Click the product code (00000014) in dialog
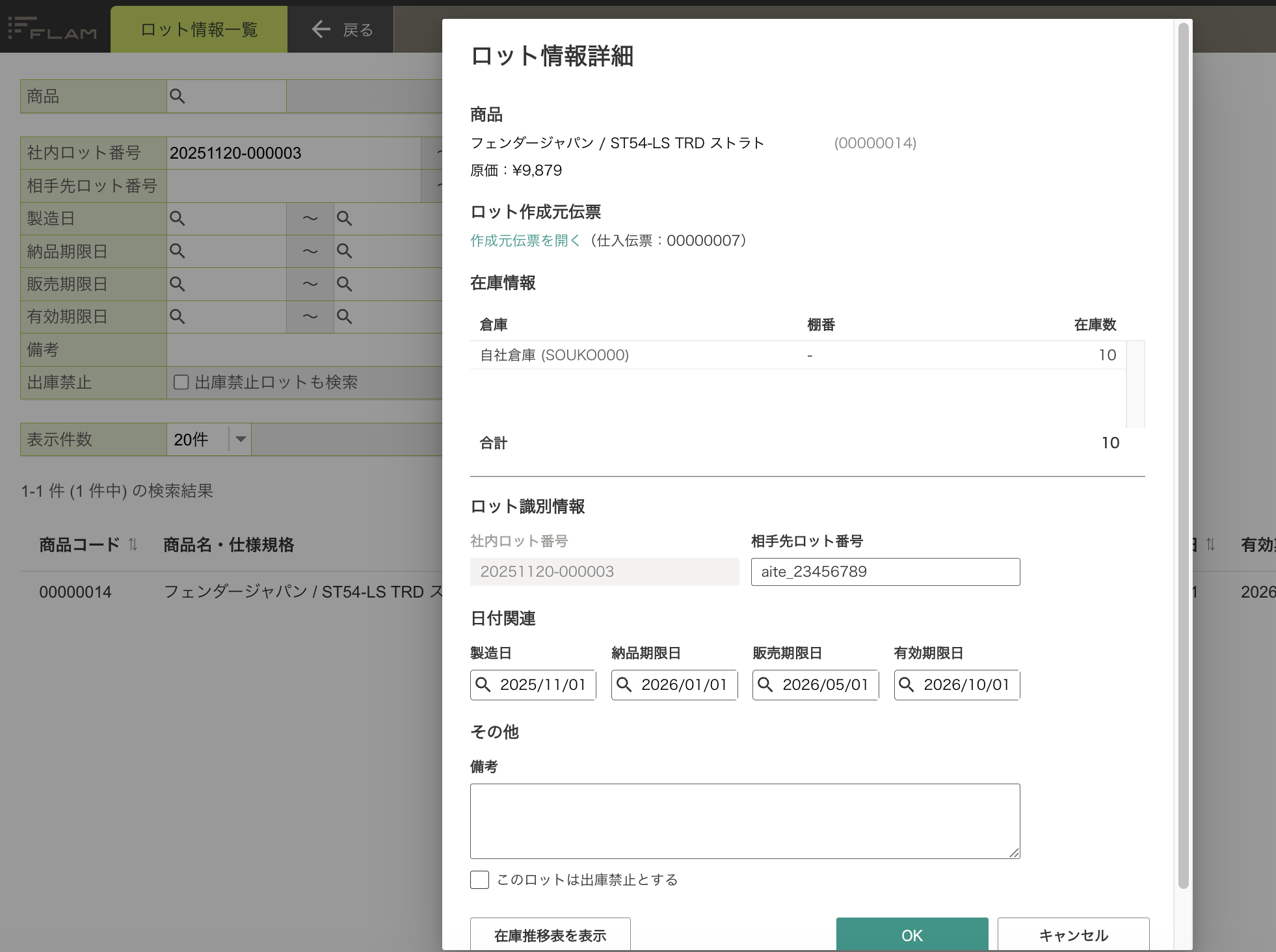 875,143
